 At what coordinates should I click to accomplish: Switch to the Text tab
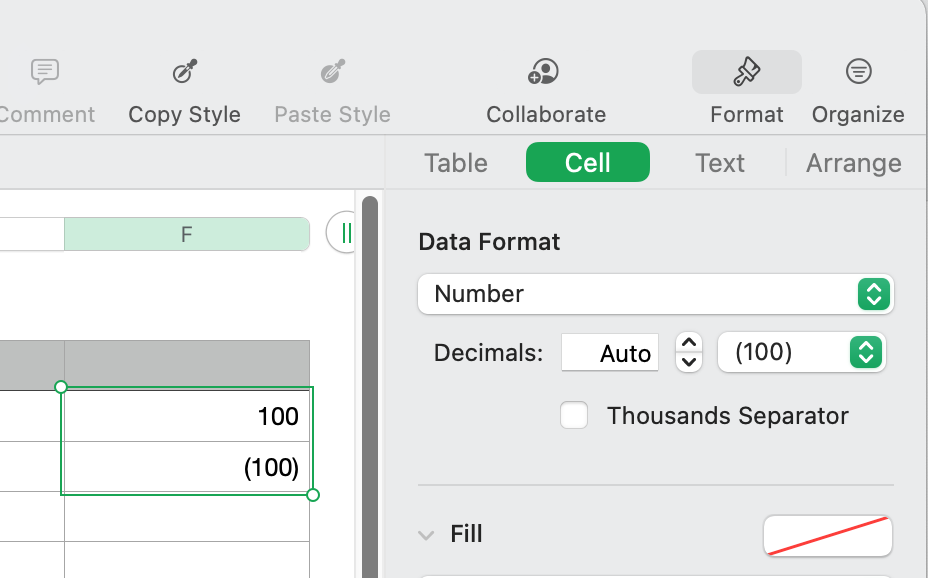pyautogui.click(x=720, y=163)
